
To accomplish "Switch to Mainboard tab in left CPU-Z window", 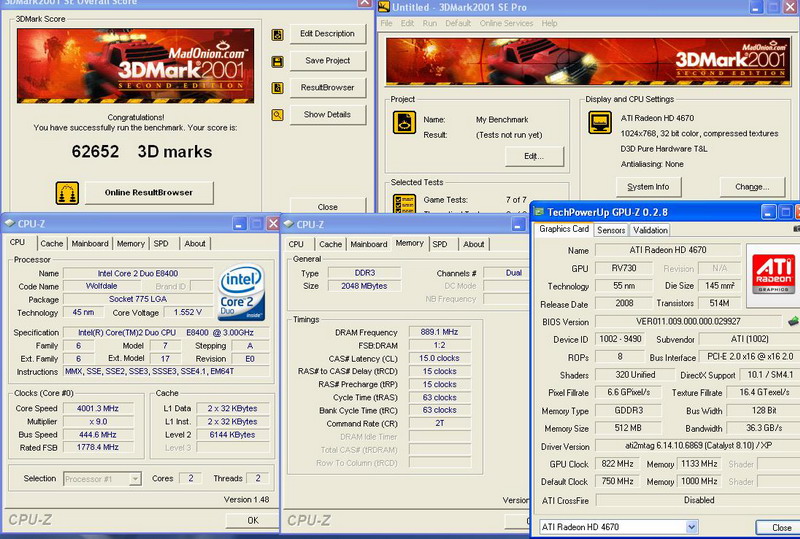I will (x=90, y=243).
